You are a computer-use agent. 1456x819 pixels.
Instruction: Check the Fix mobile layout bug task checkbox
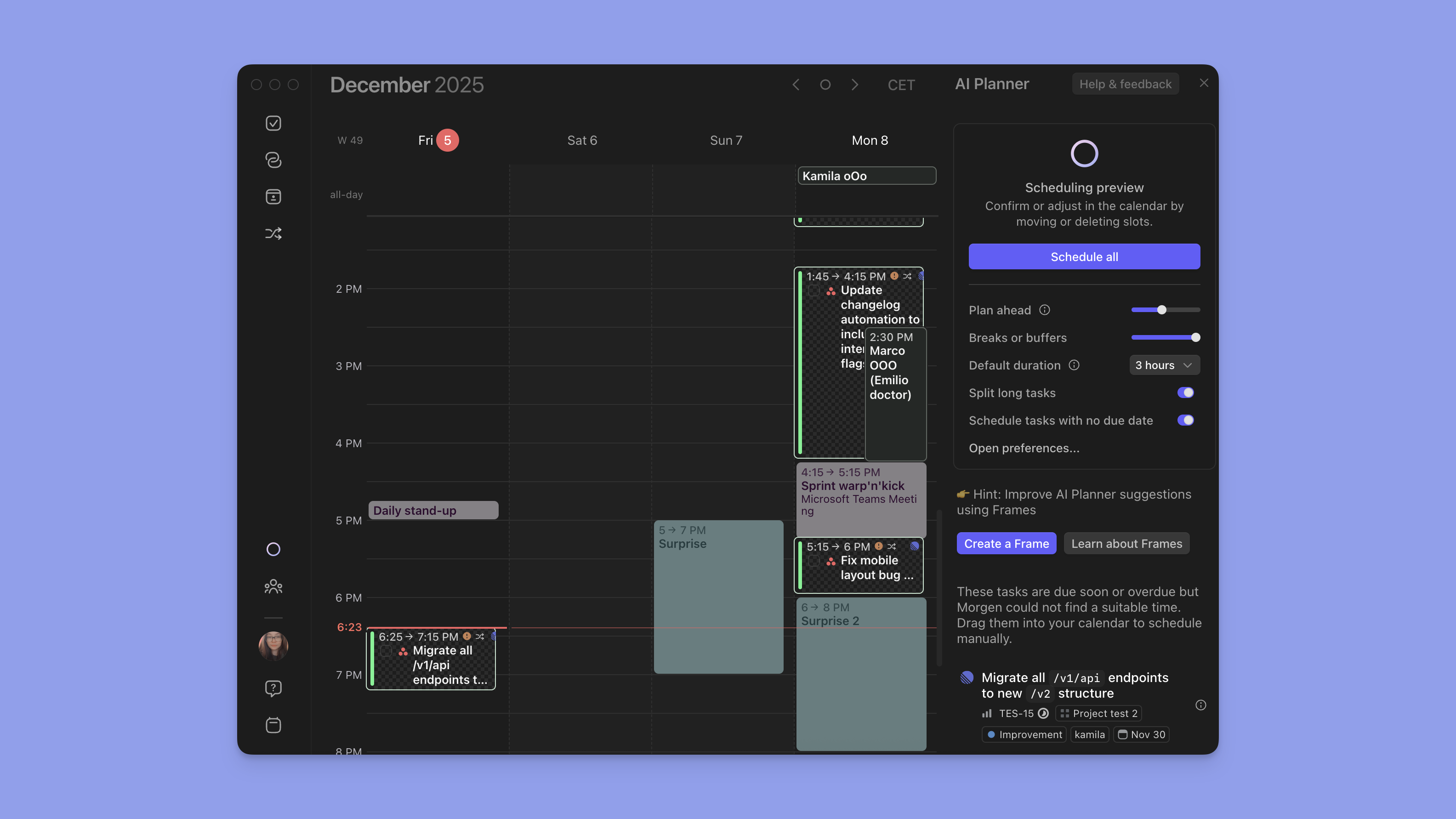click(x=814, y=561)
